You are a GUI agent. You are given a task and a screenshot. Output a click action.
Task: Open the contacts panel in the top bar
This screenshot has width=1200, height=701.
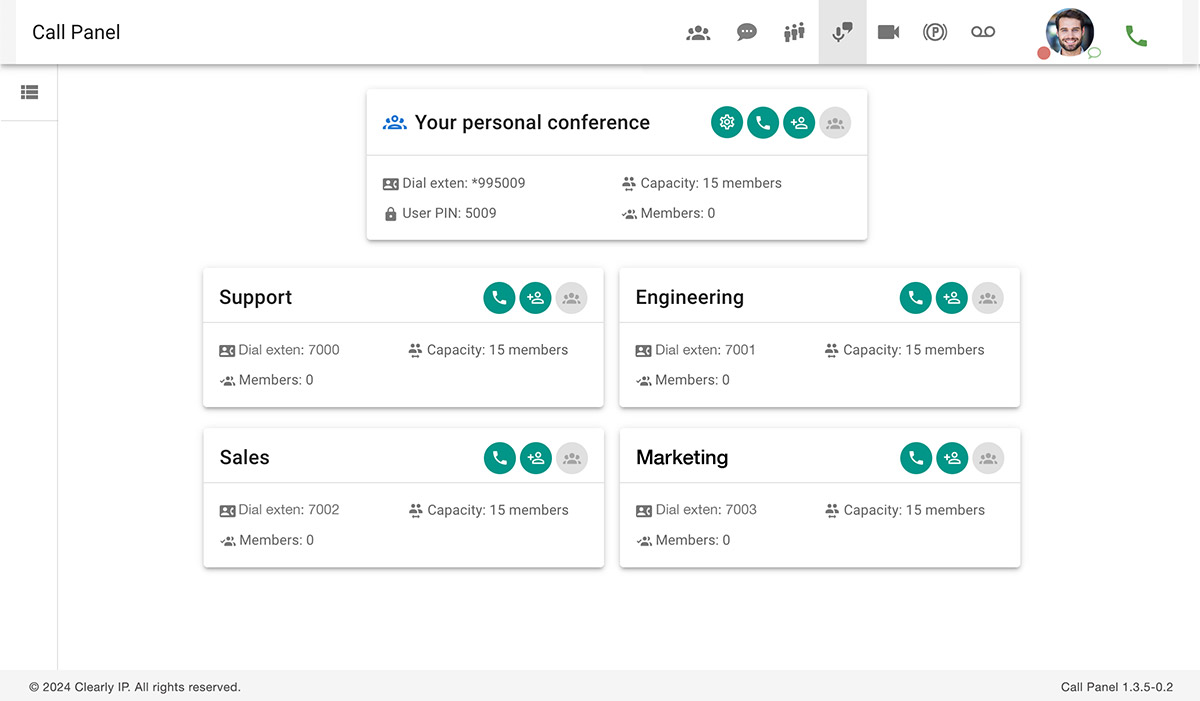coord(698,33)
